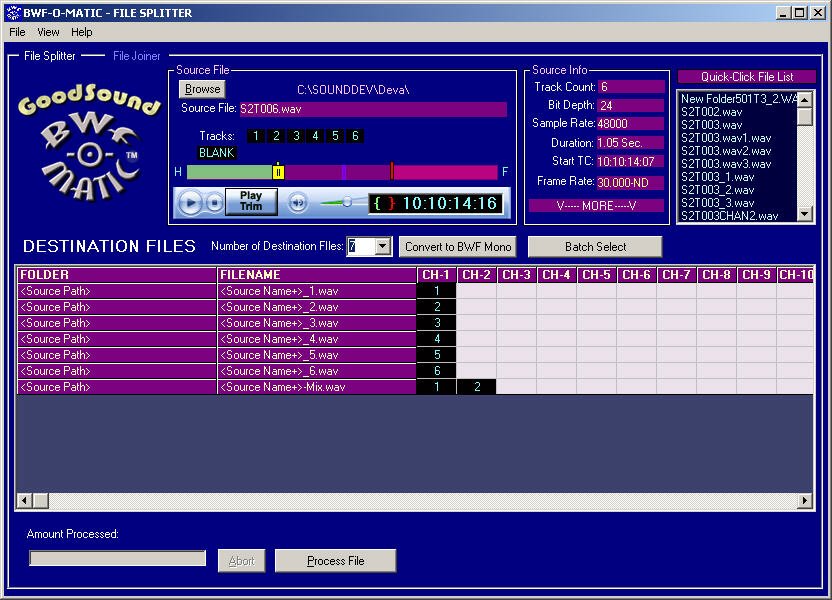Toggle source track 1
Viewport: 832px width, 600px height.
(x=256, y=136)
